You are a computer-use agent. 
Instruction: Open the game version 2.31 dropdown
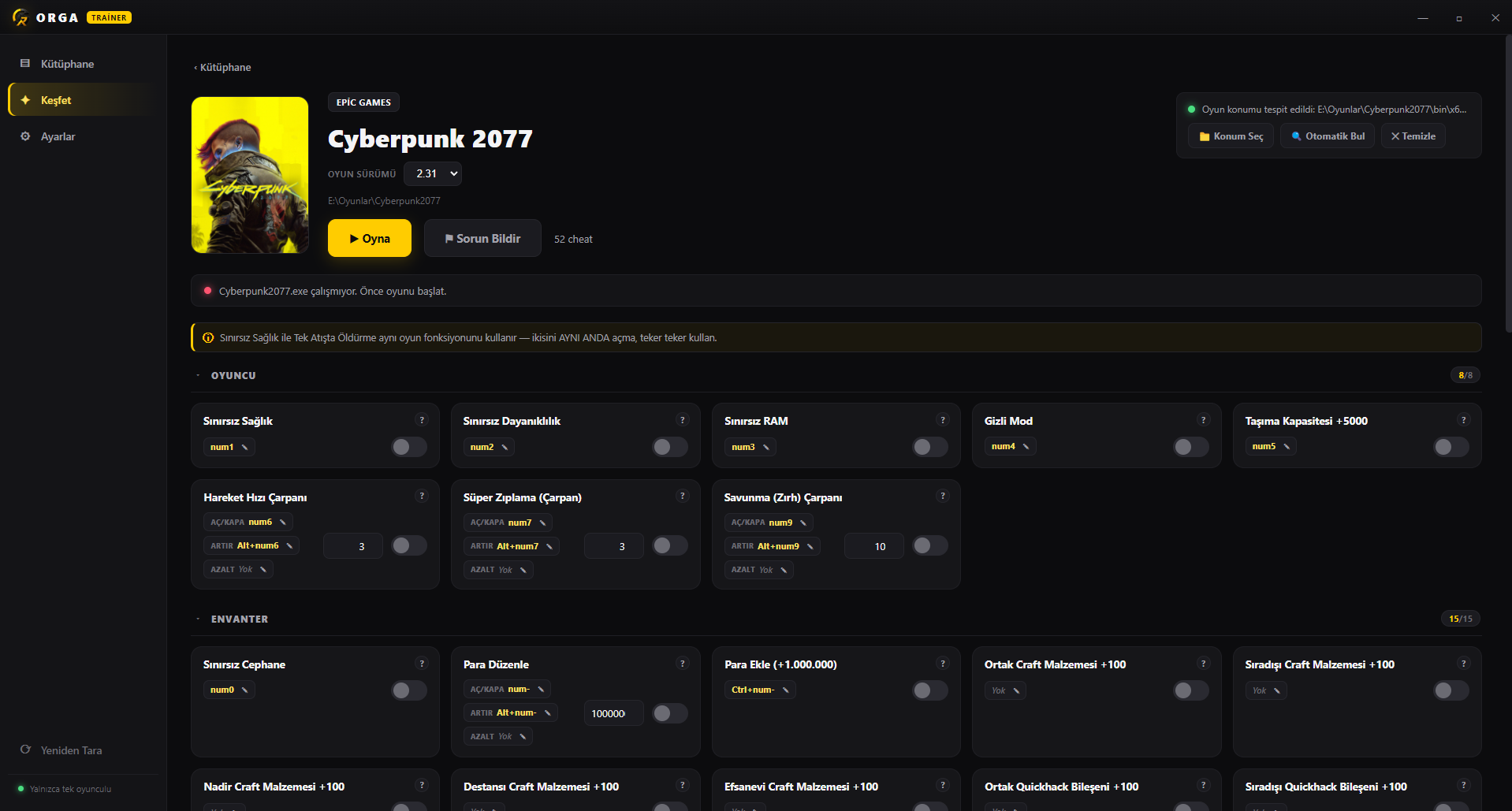[x=433, y=173]
